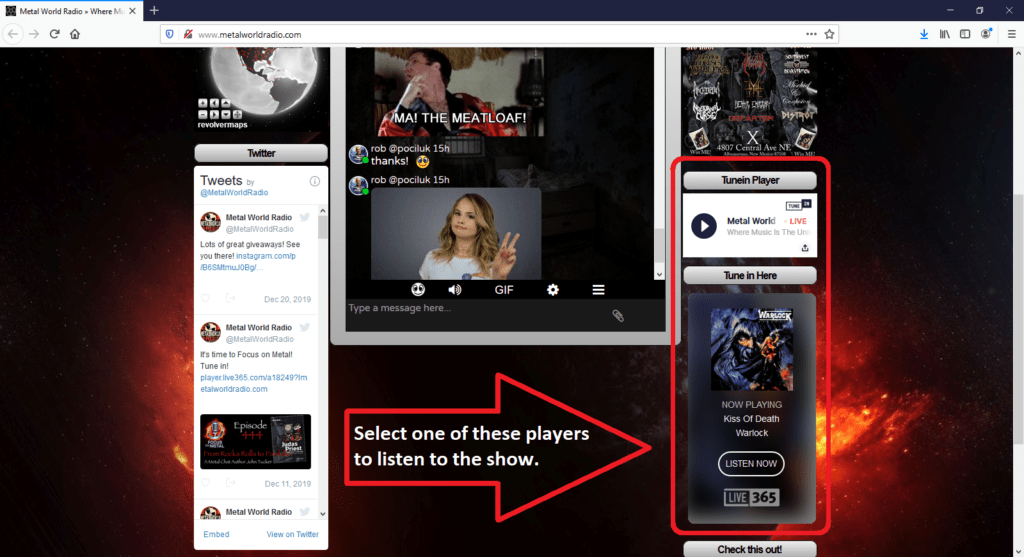Viewport: 1024px width, 557px height.
Task: Click the LISTEN NOW button
Action: pos(751,464)
